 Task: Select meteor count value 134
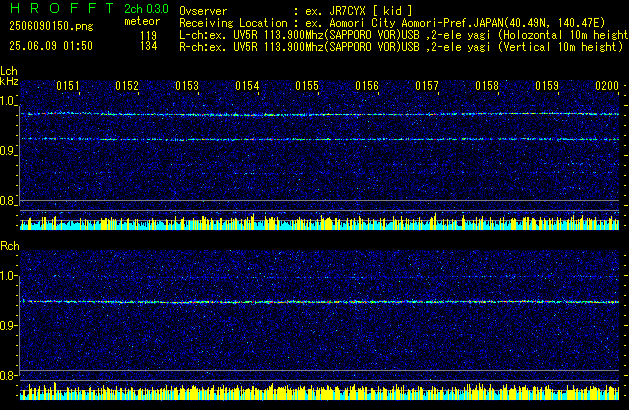148,46
